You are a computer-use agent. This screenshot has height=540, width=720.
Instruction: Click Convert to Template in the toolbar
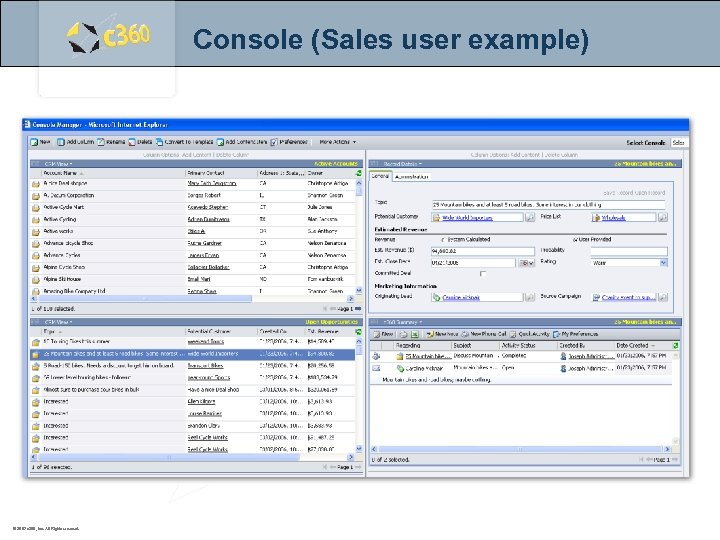(185, 142)
